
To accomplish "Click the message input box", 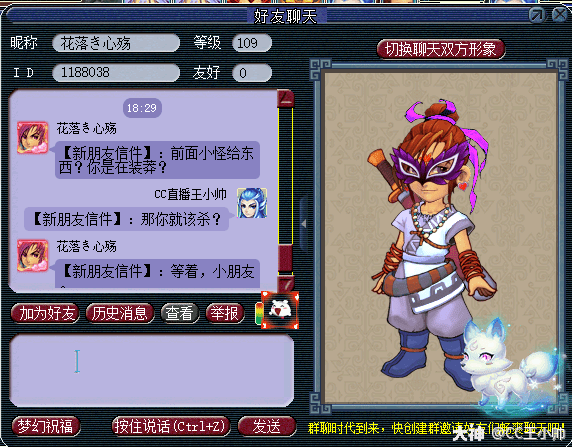I will pyautogui.click(x=152, y=370).
